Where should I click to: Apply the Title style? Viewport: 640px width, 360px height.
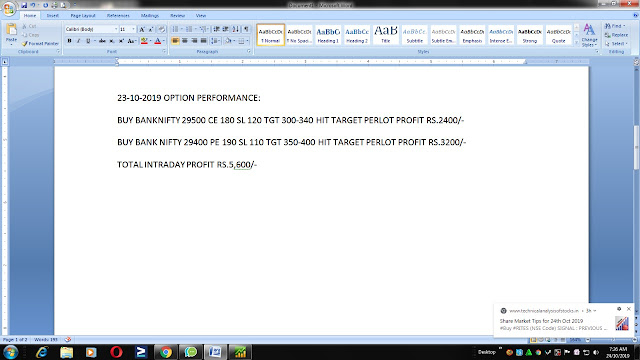tap(386, 35)
